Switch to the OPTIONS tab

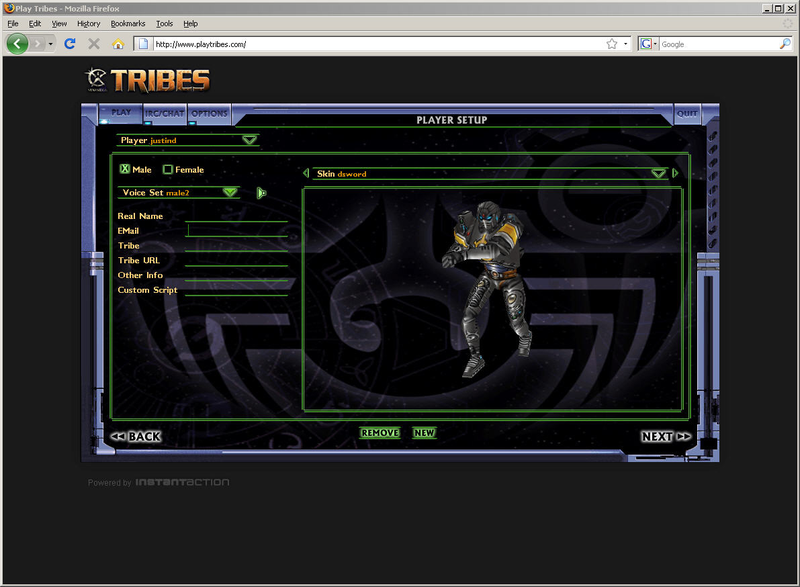pyautogui.click(x=209, y=113)
